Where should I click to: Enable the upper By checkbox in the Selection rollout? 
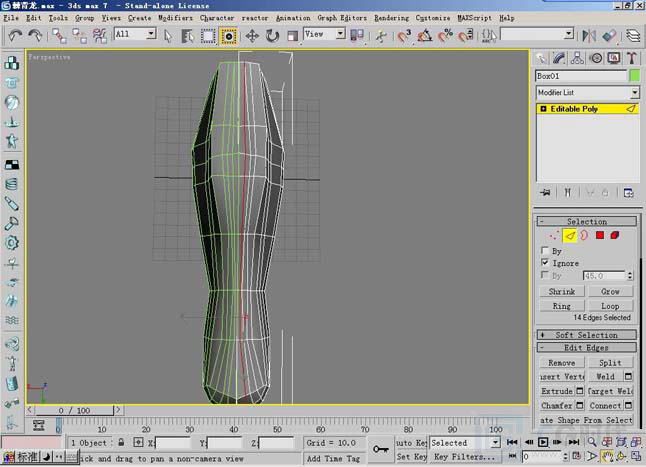(545, 250)
